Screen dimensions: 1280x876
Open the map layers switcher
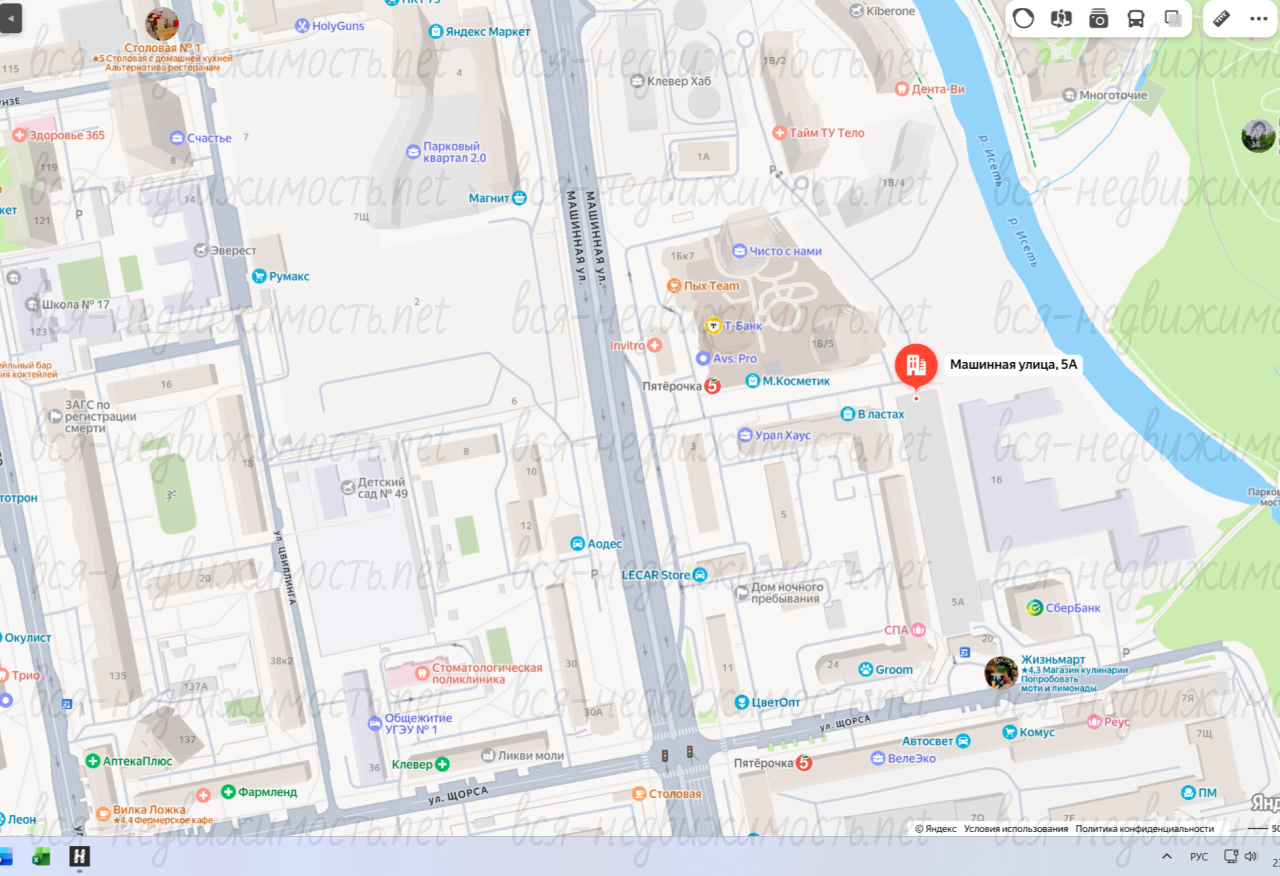point(1173,18)
